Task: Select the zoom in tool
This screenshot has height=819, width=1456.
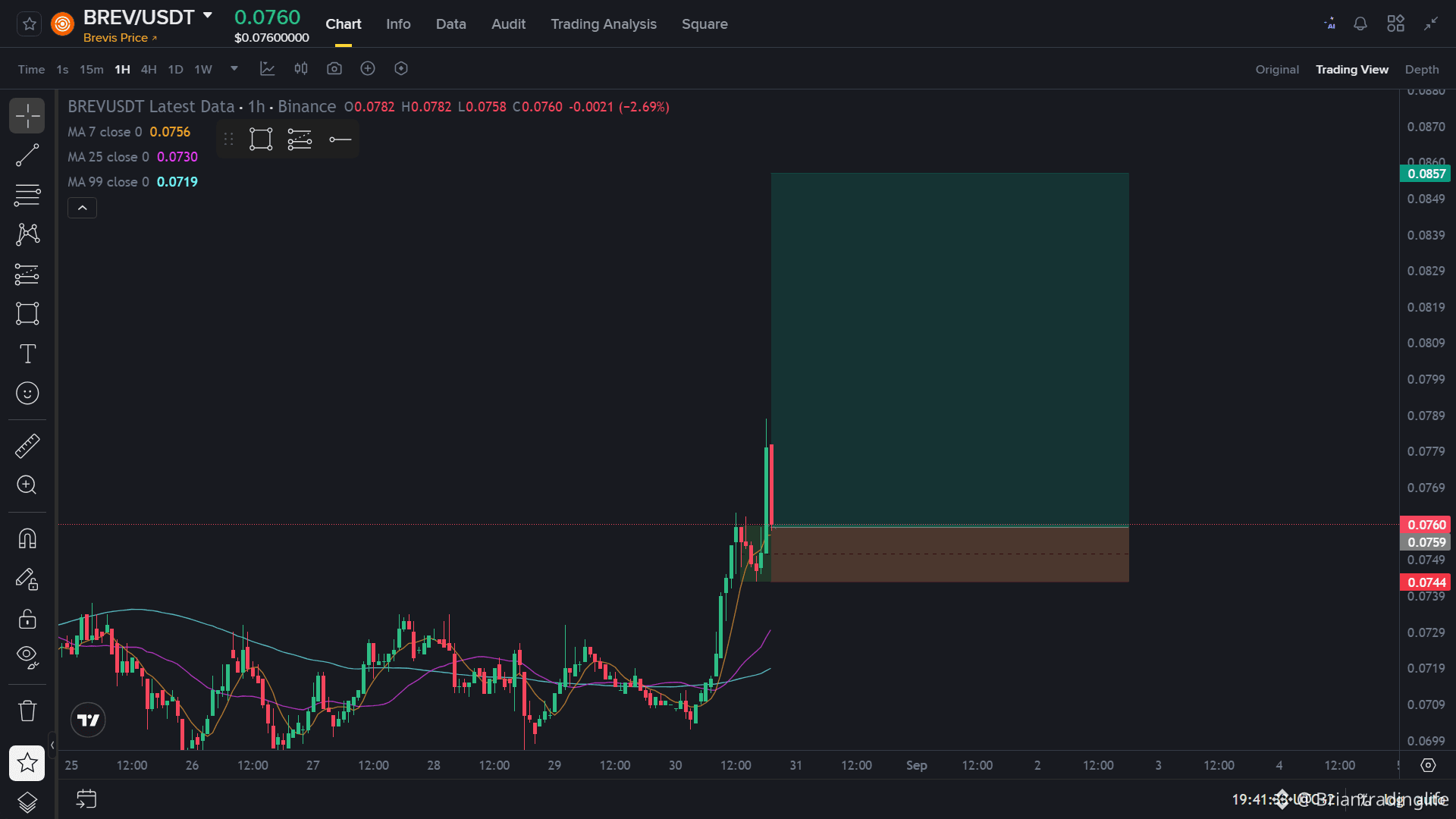Action: point(27,485)
